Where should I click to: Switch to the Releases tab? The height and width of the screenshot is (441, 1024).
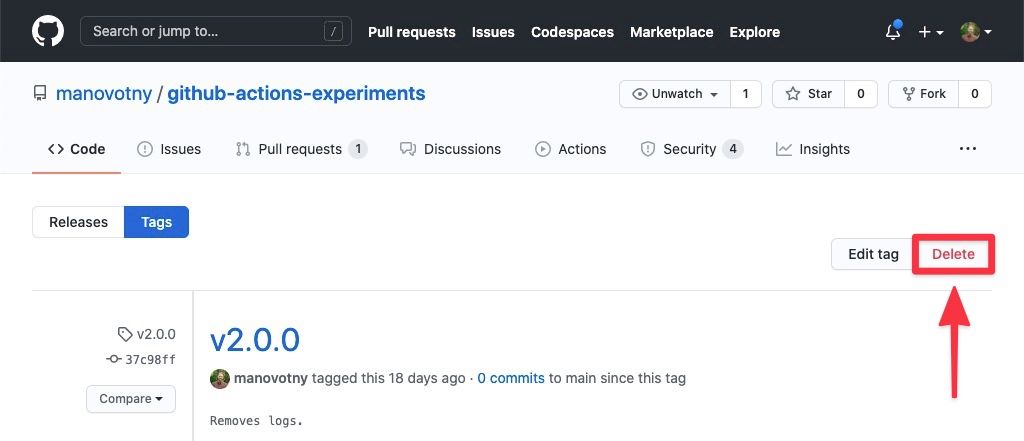coord(78,222)
